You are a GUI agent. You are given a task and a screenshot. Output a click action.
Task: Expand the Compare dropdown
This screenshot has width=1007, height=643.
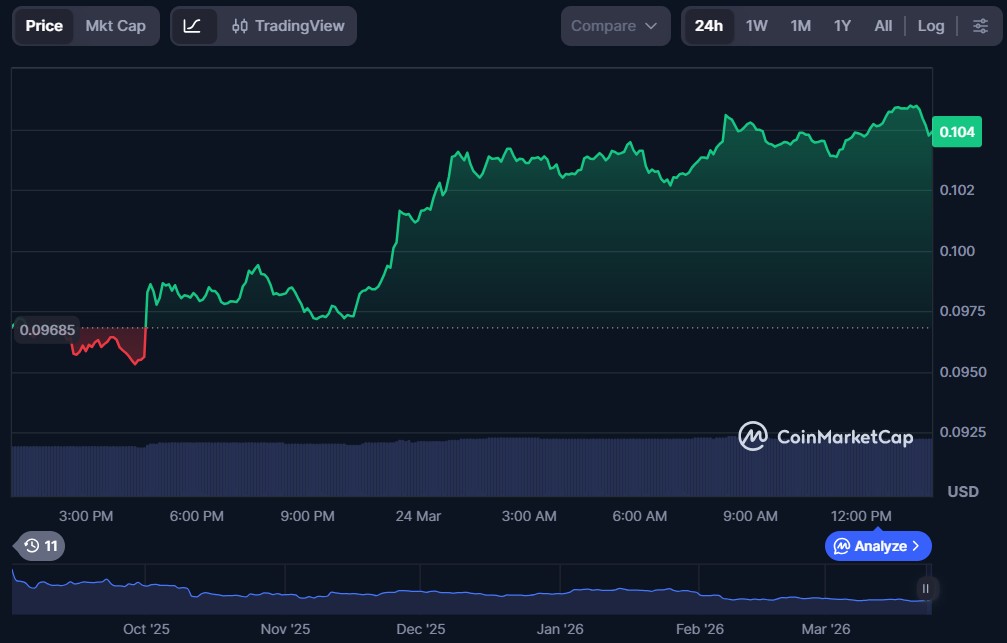pos(614,26)
